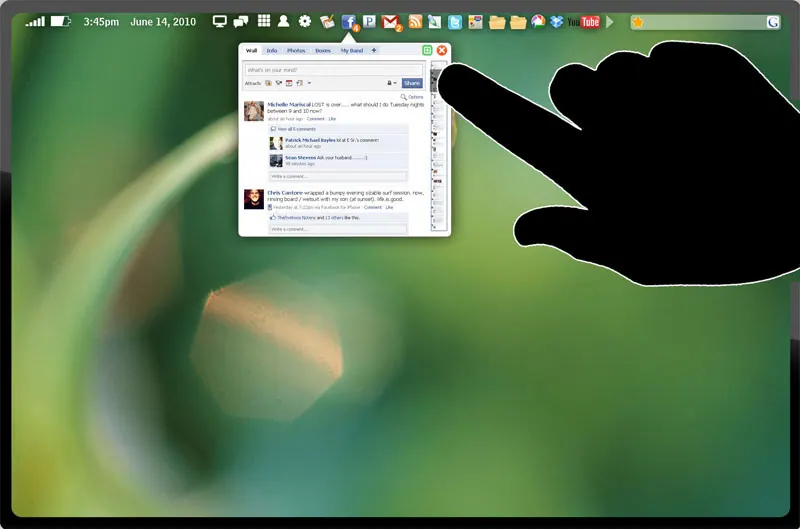800x529 pixels.
Task: Click Write a comment under Chris Cantore's post
Action: (x=338, y=230)
